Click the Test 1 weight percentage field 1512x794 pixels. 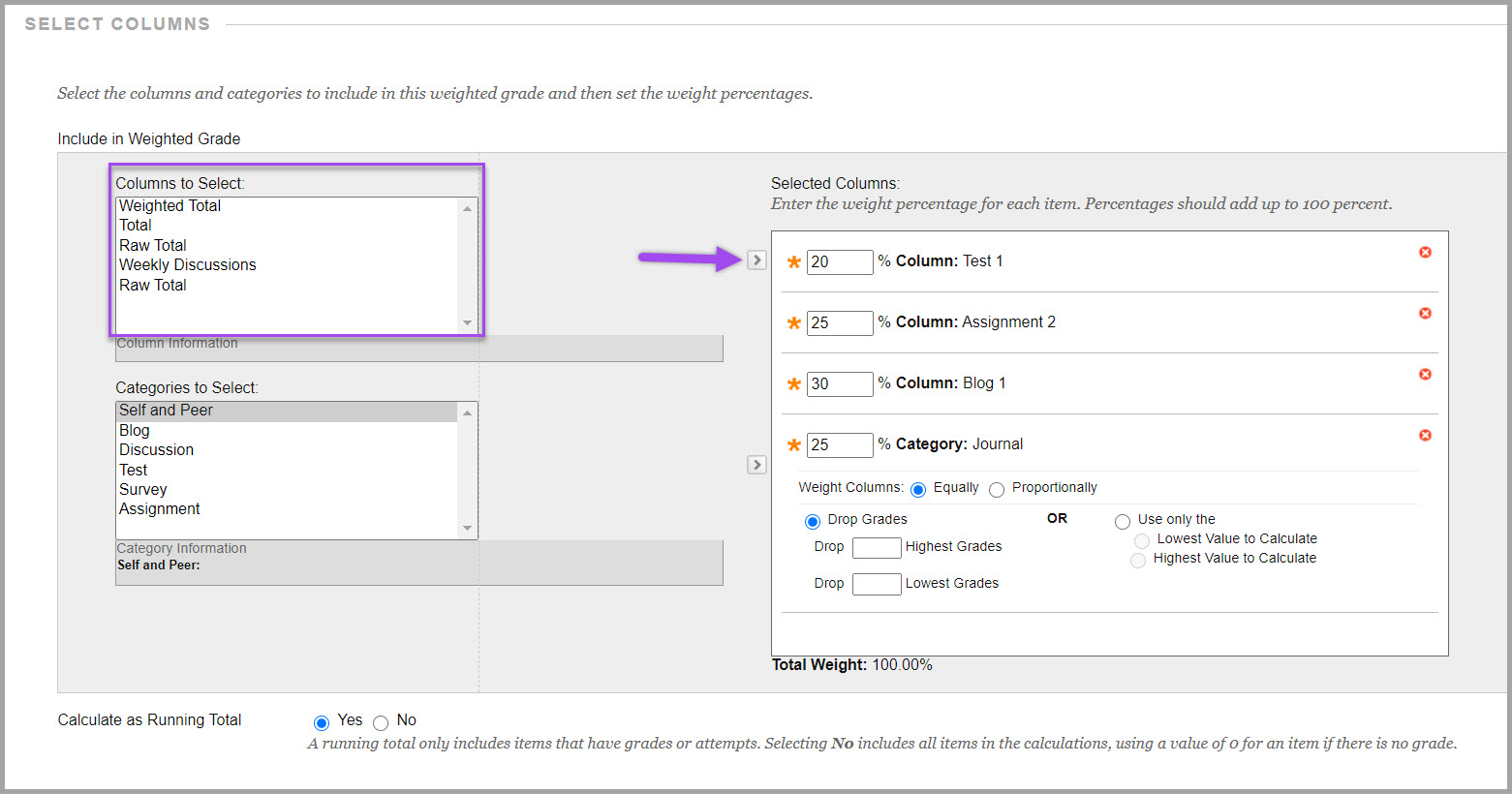tap(840, 262)
